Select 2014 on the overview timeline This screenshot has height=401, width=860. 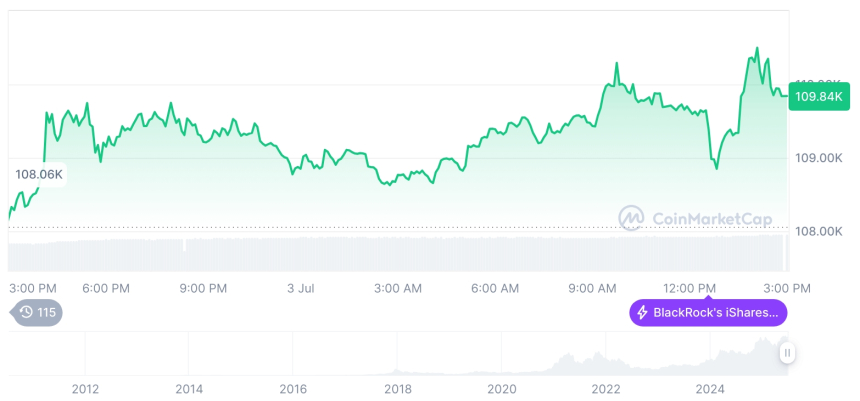(189, 389)
